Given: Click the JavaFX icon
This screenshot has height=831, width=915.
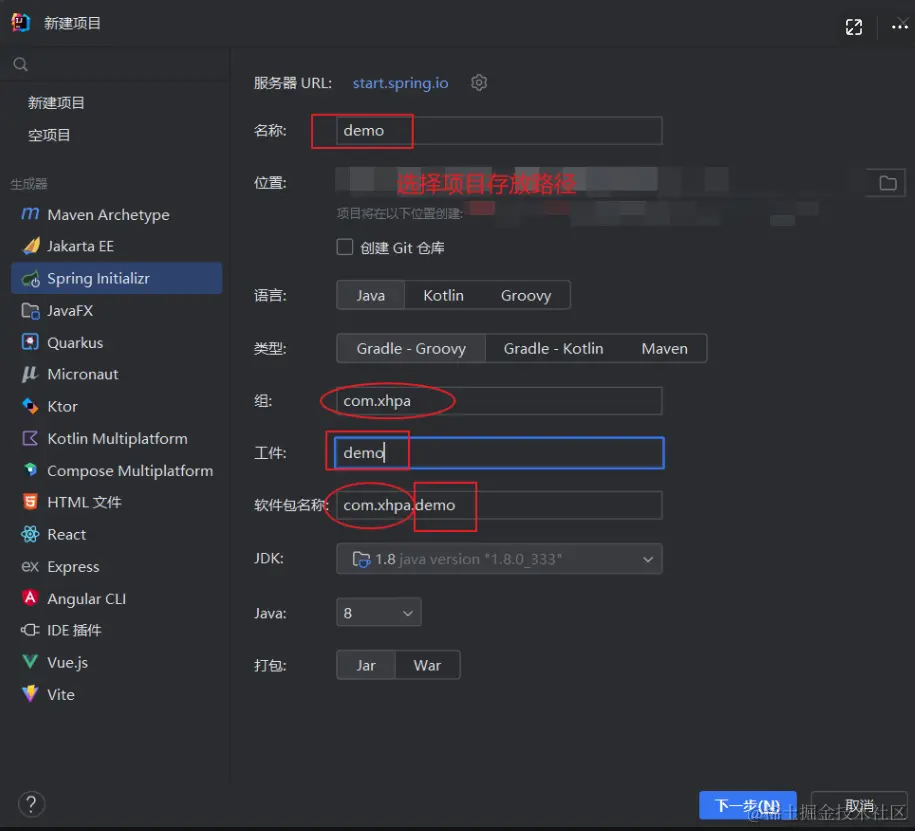Looking at the screenshot, I should [30, 310].
